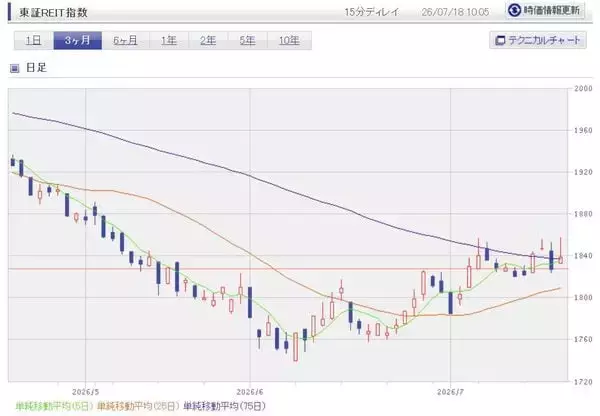
Task: Select the 1日 chart period tab
Action: (x=34, y=41)
